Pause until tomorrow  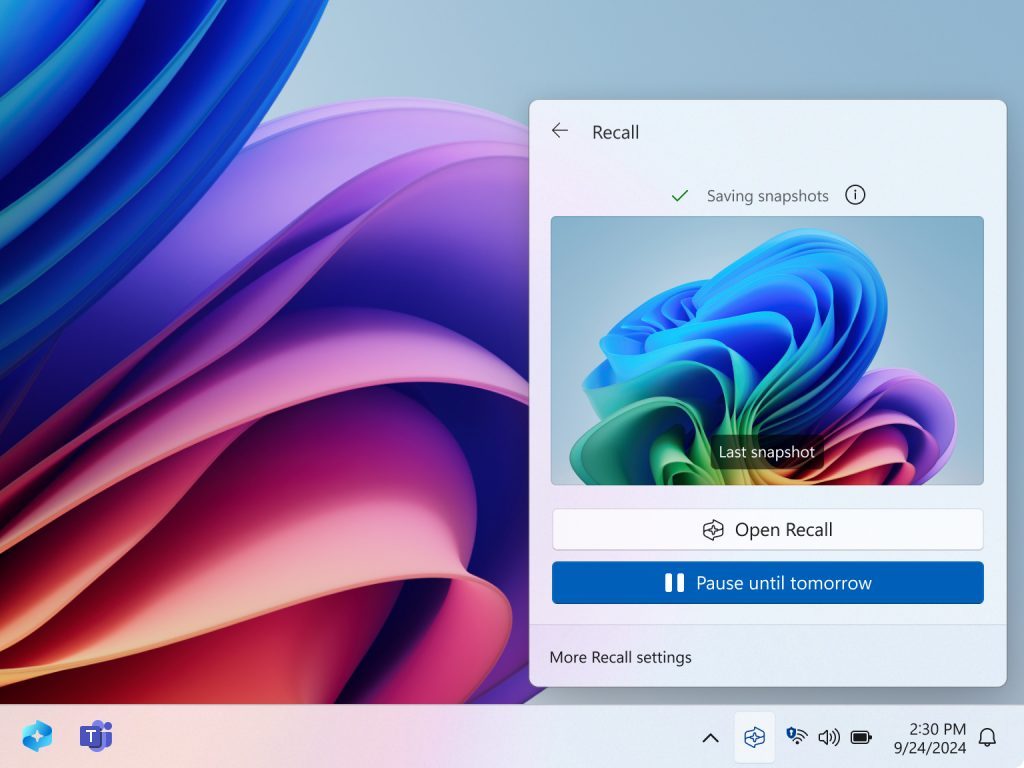coord(767,583)
